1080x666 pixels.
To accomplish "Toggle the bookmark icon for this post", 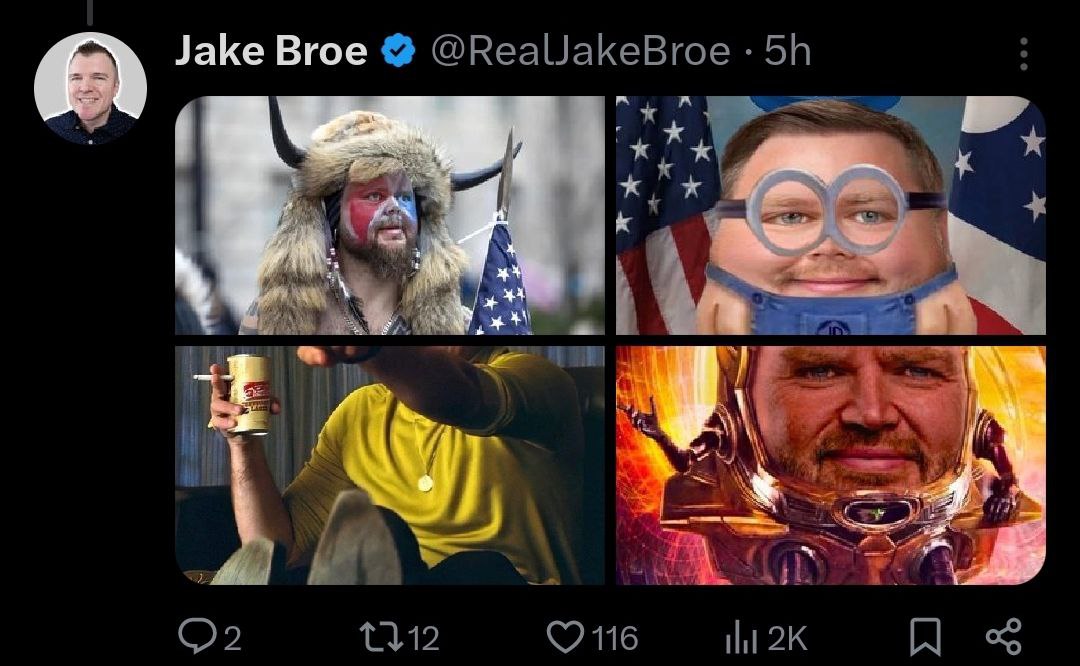I will coord(926,636).
